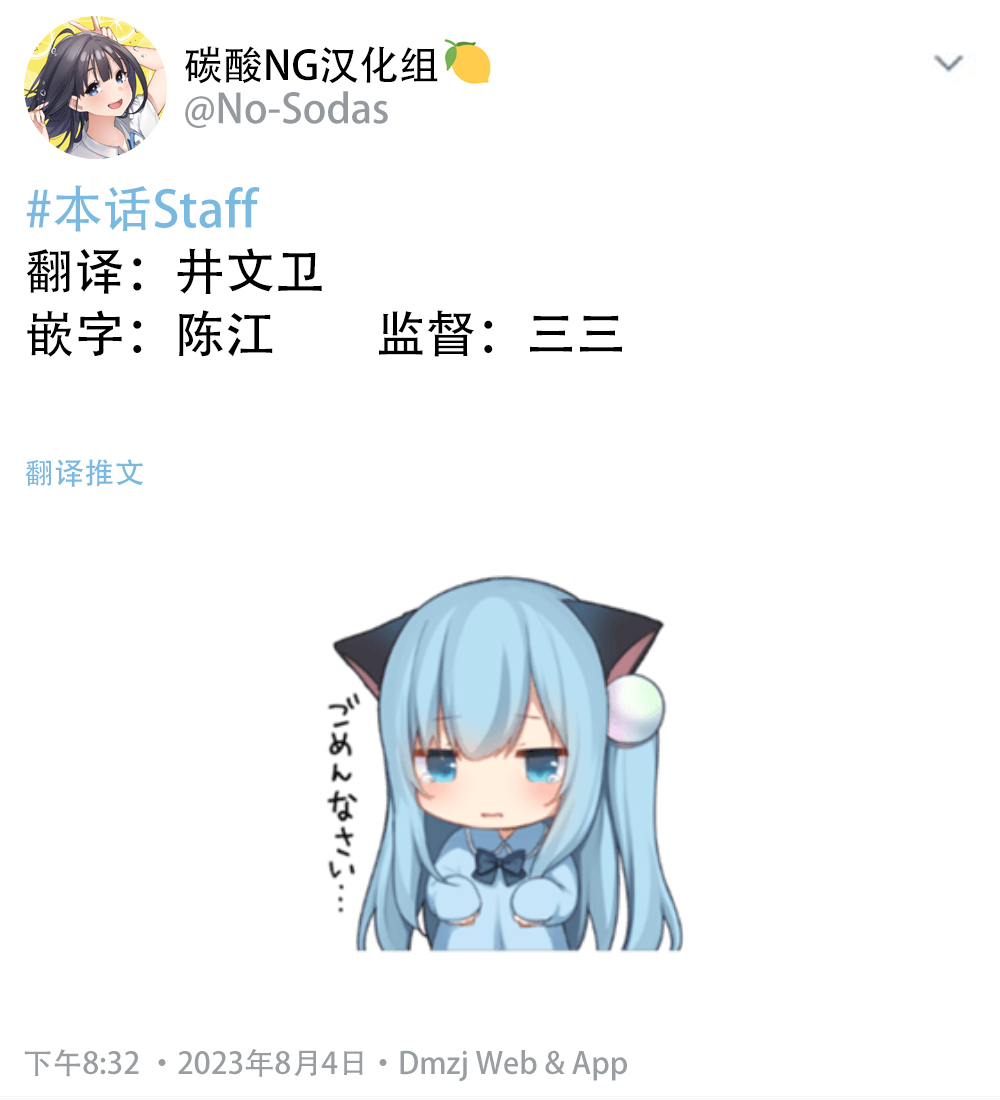
Task: Open the tweet options chevron menu
Action: click(x=948, y=64)
